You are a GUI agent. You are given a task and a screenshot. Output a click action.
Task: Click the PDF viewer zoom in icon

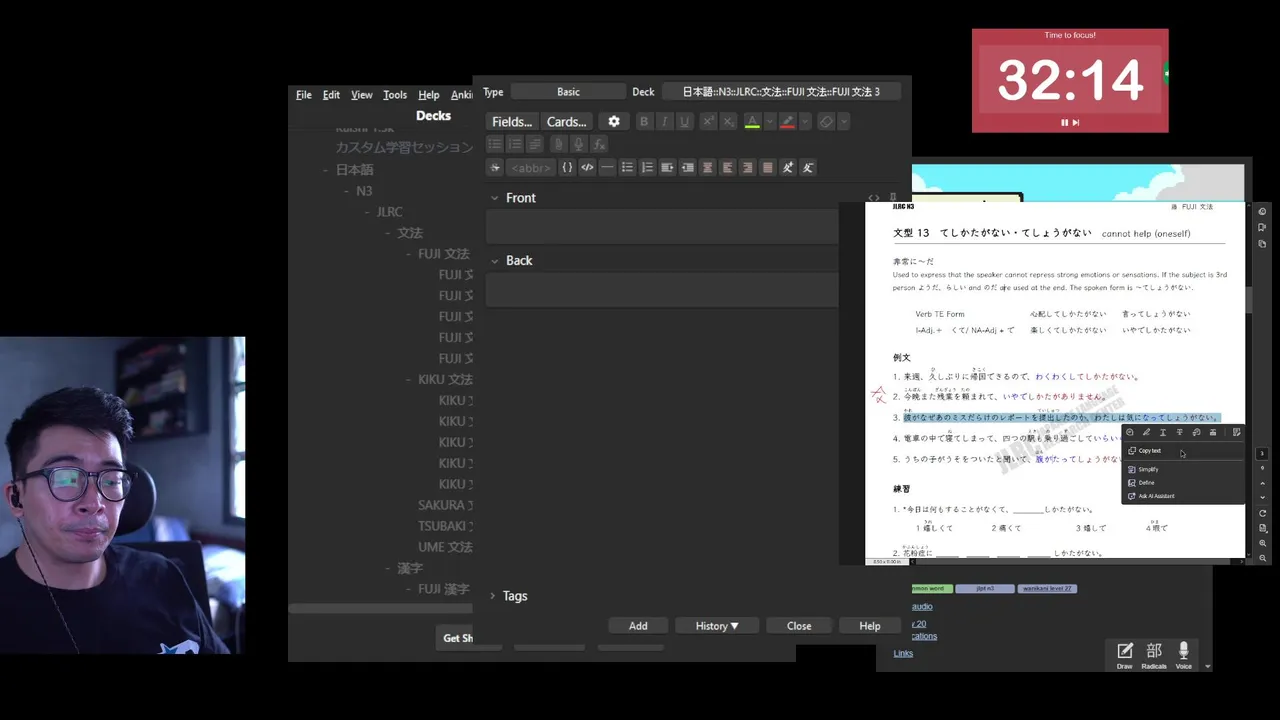pos(1263,543)
